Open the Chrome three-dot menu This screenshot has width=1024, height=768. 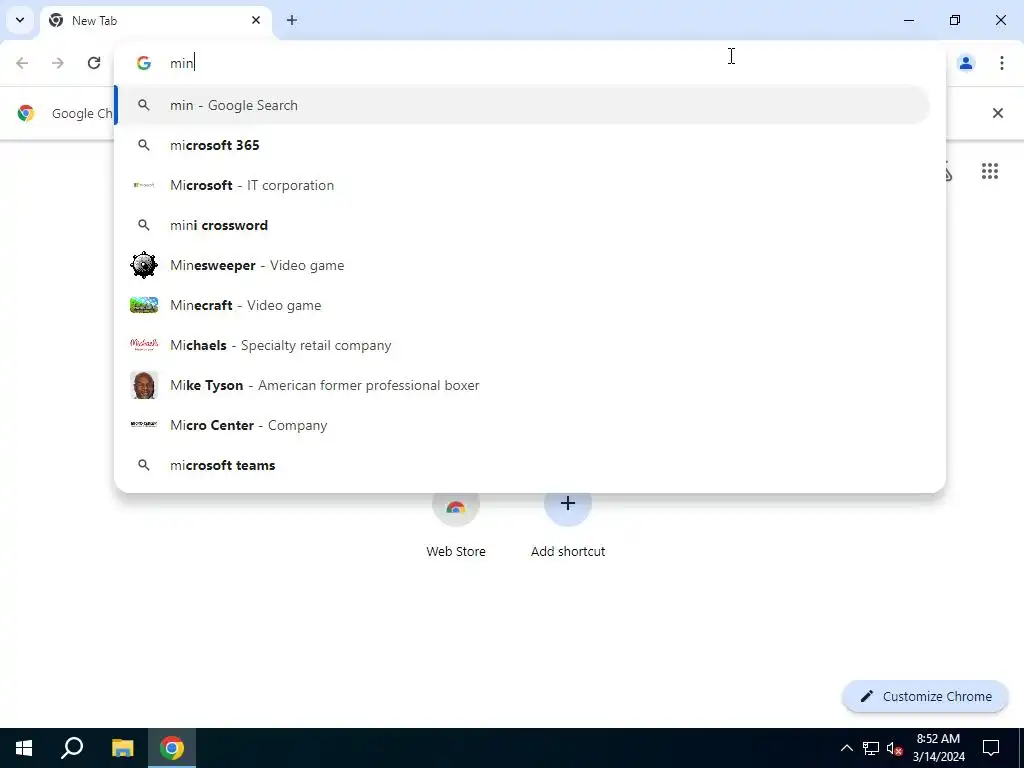[x=1002, y=63]
